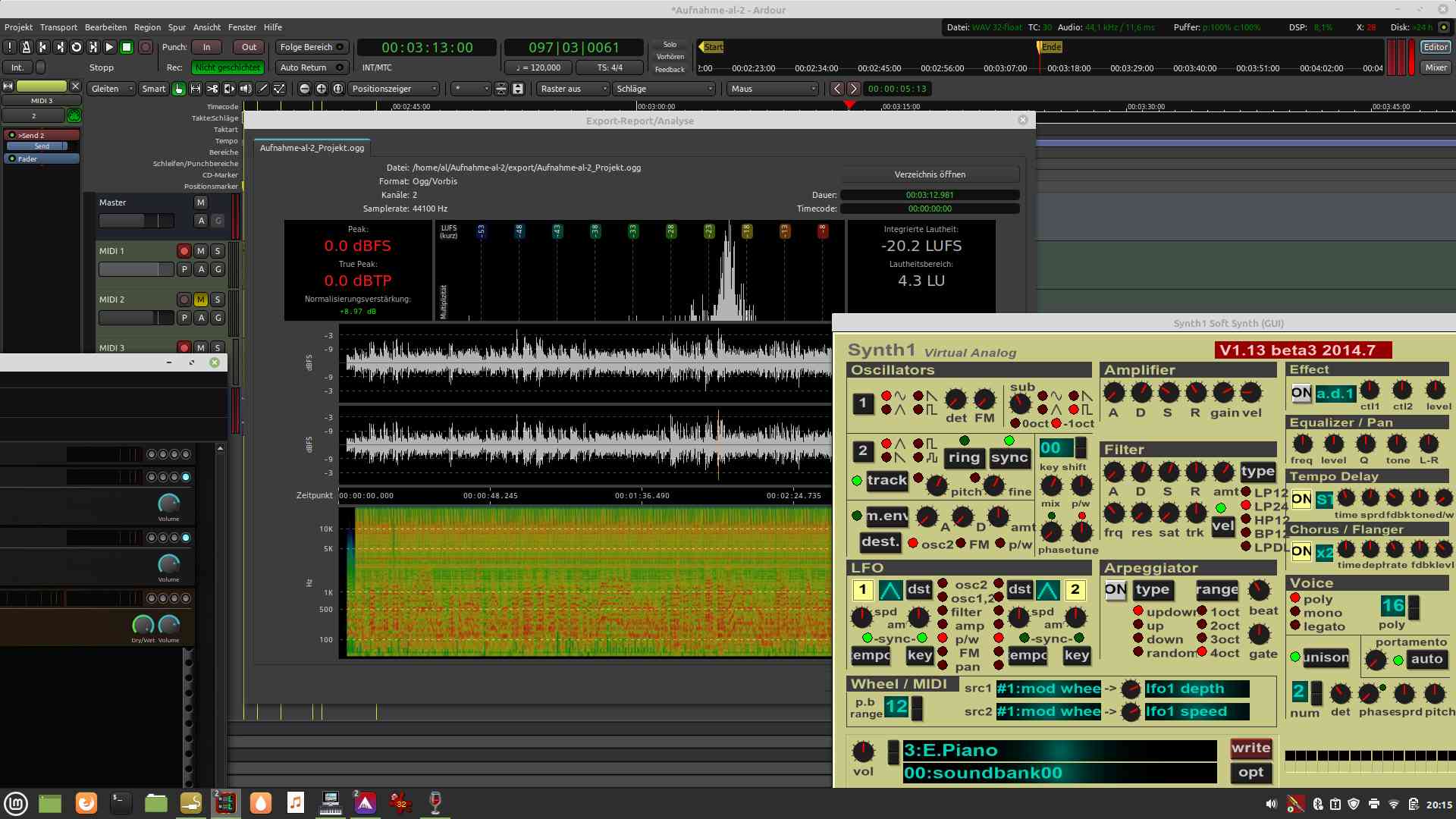Screen dimensions: 1456x819
Task: Zoom out with the minus icon
Action: pyautogui.click(x=305, y=89)
